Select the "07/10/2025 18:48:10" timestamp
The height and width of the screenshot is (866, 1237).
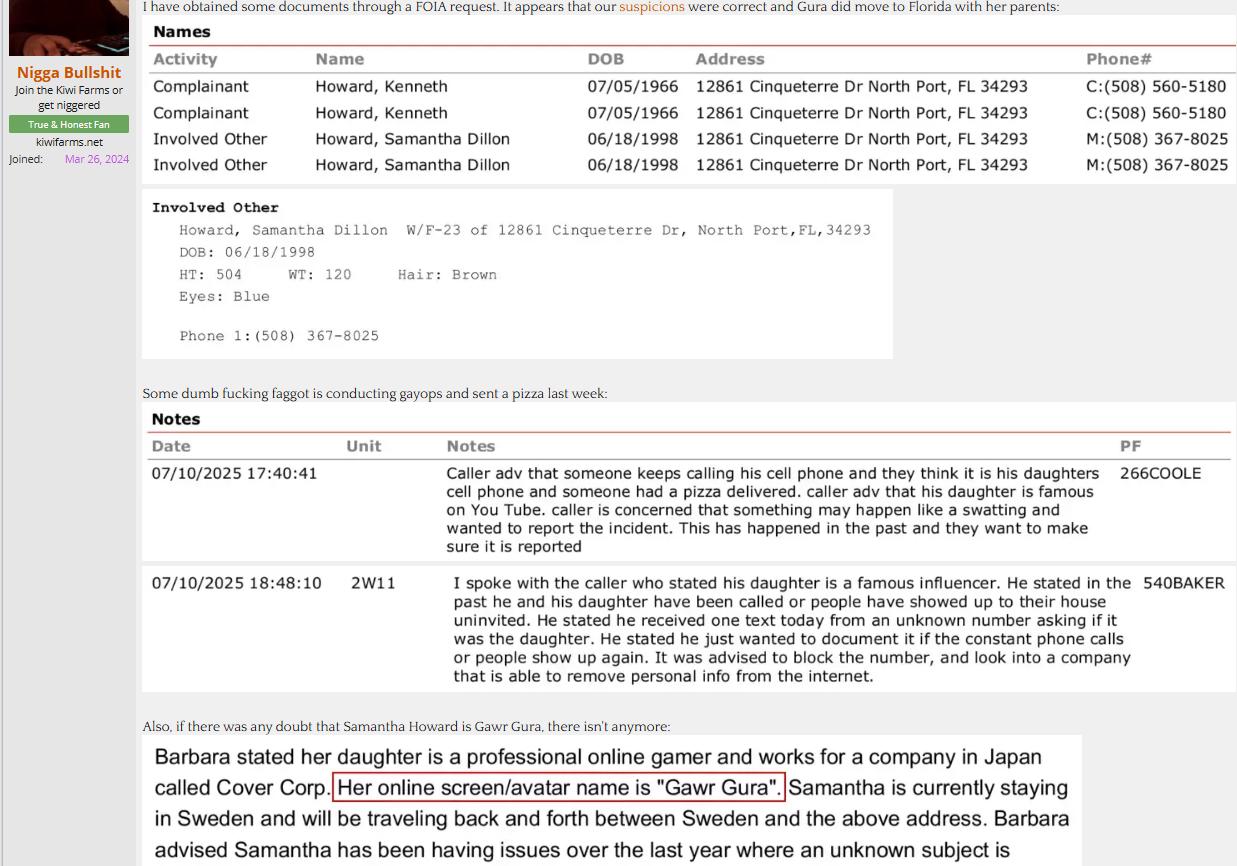(x=236, y=582)
